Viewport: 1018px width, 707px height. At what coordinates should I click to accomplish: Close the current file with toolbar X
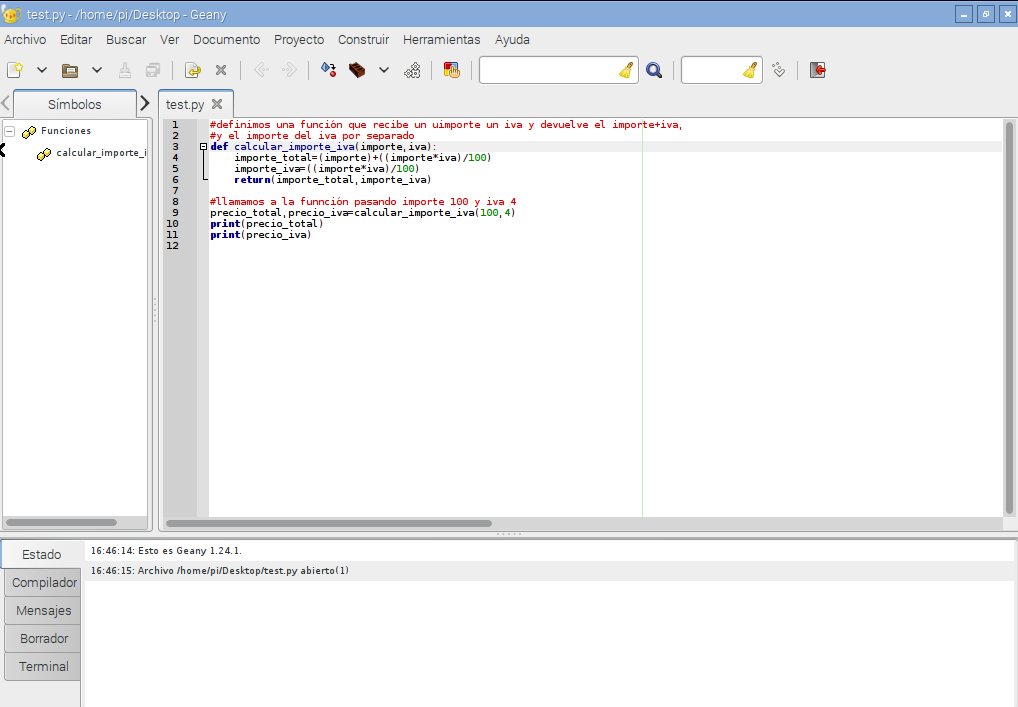[221, 70]
